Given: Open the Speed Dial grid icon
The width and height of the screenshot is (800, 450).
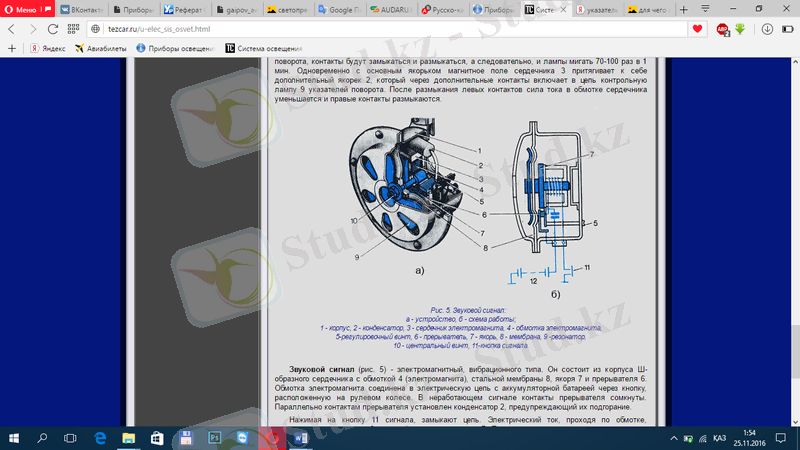Looking at the screenshot, I should point(73,29).
